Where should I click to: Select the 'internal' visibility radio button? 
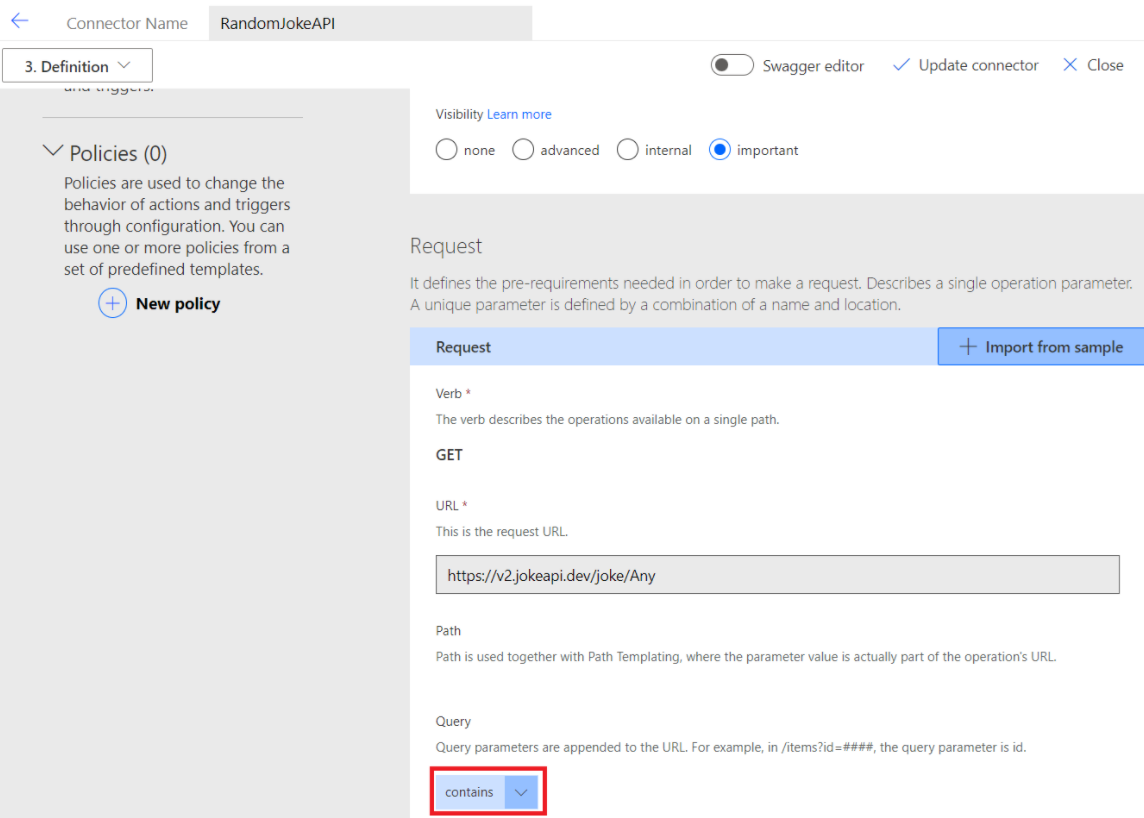[x=628, y=150]
